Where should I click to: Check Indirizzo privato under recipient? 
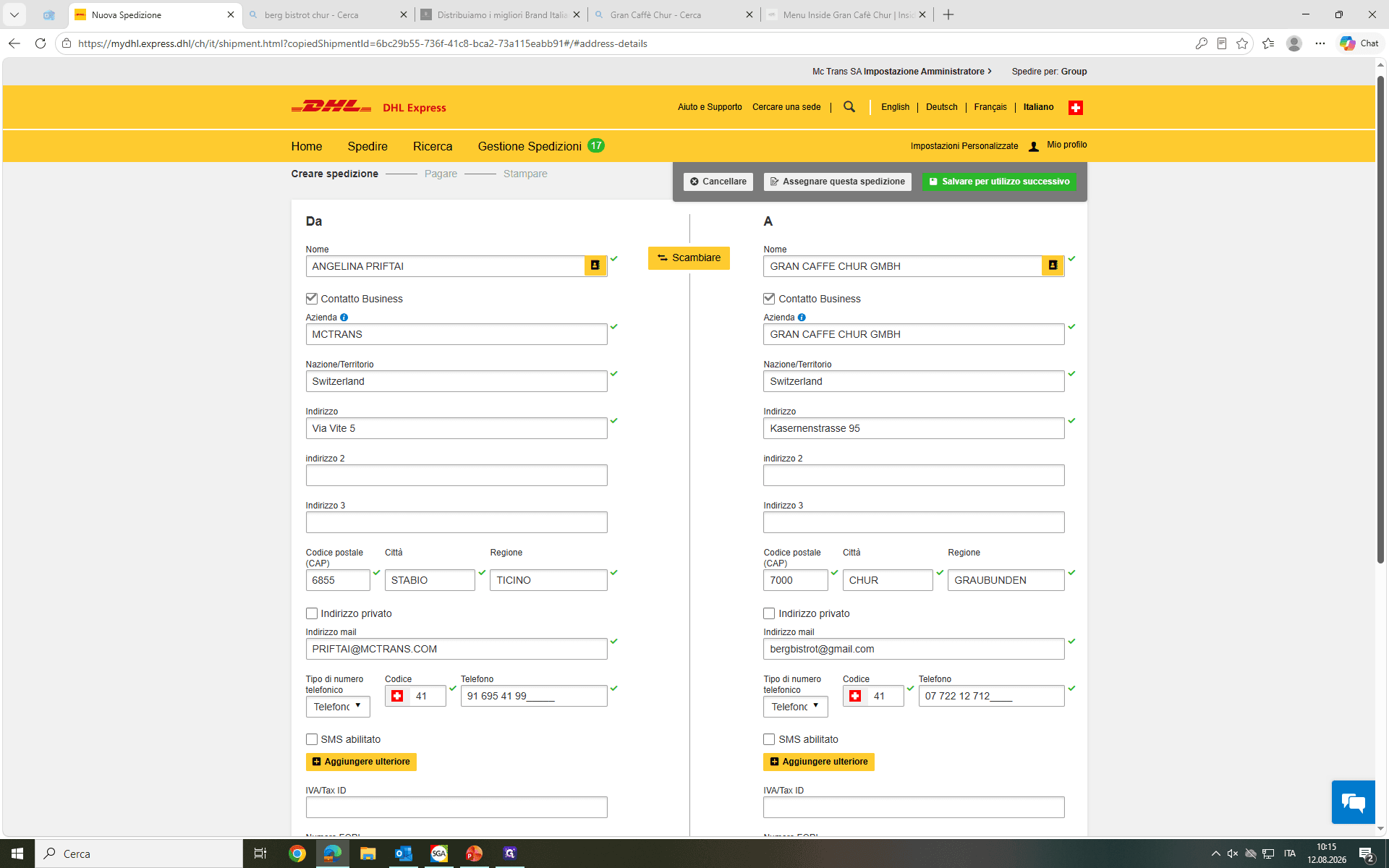click(x=769, y=613)
